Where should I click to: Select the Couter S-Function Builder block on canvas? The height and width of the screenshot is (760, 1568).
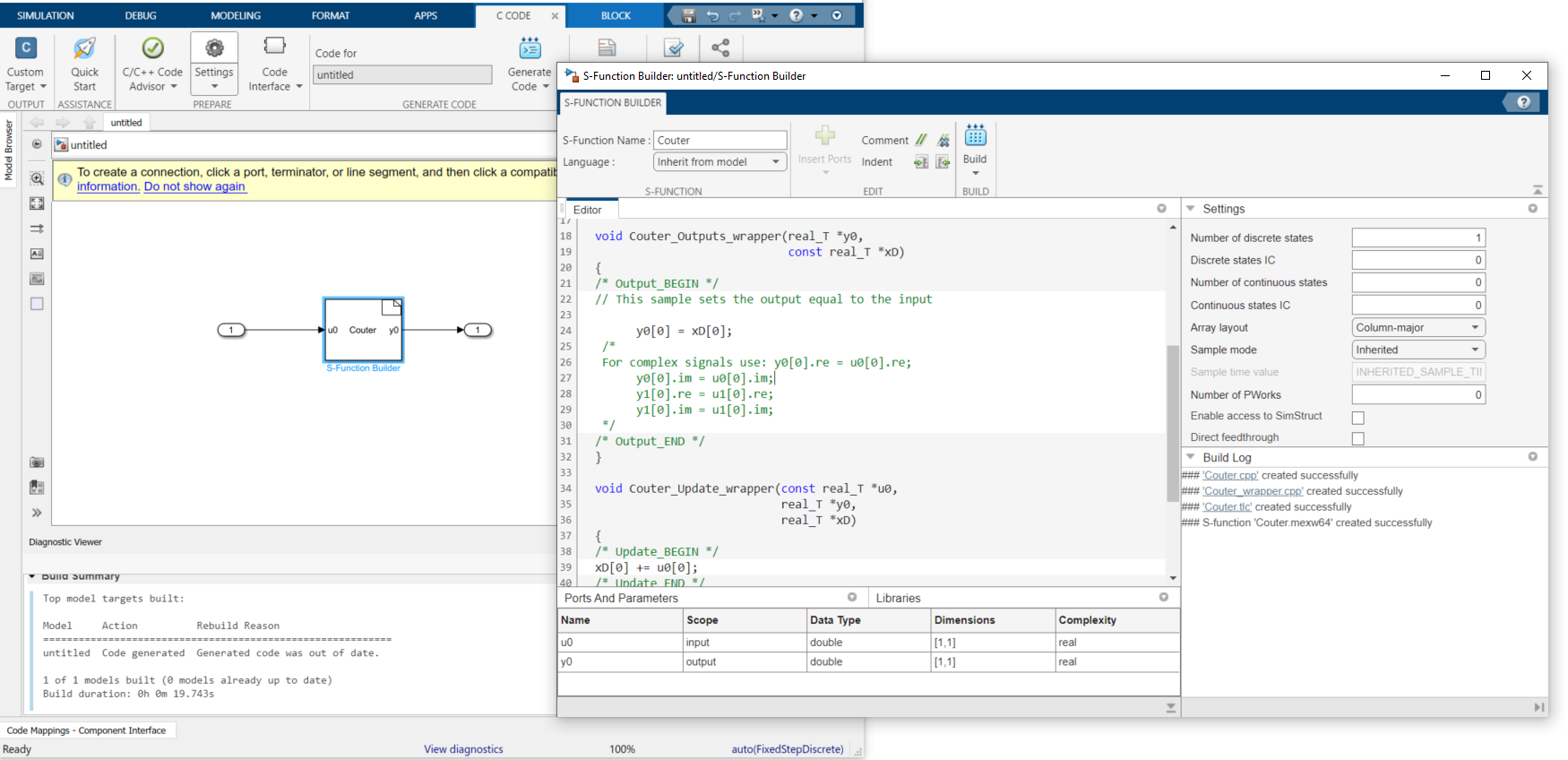pyautogui.click(x=363, y=330)
